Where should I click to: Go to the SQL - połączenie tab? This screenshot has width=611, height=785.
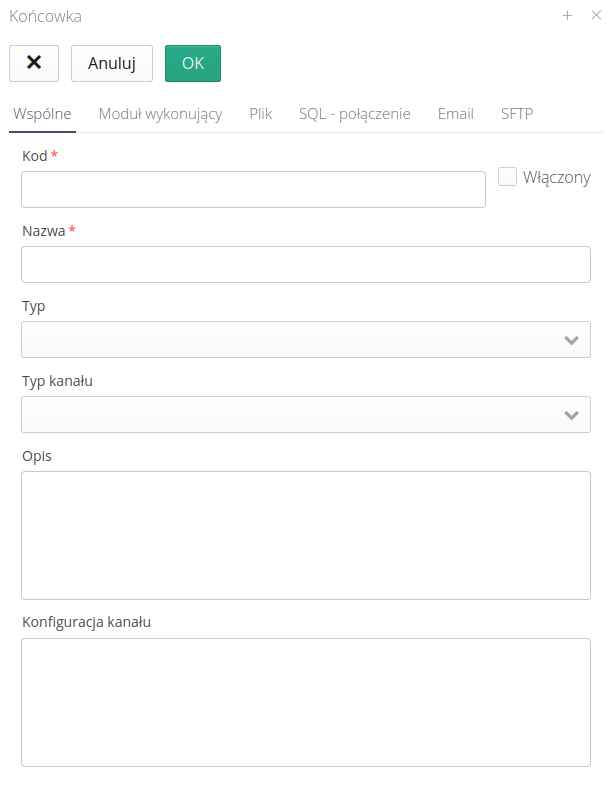coord(355,114)
